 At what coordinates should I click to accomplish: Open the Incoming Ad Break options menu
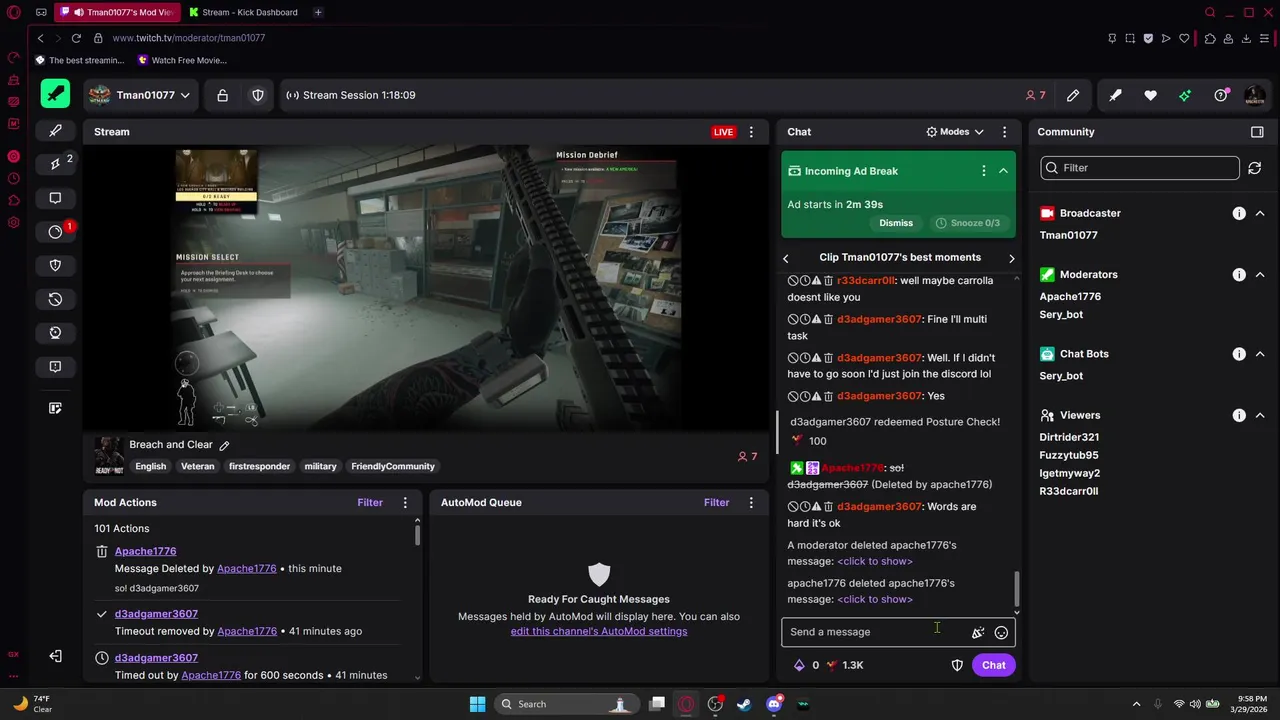point(983,171)
